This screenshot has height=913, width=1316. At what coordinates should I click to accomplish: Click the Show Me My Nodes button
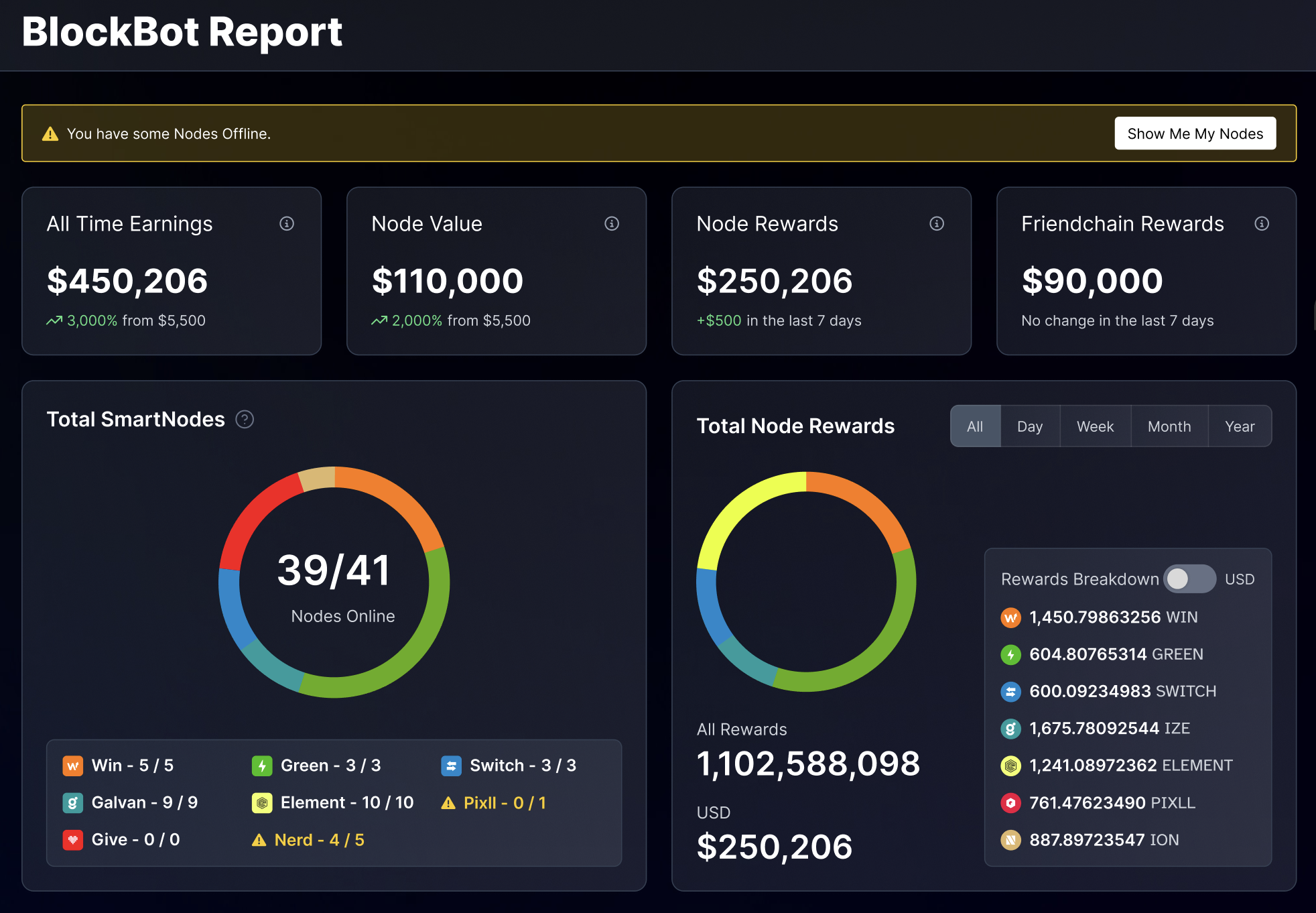click(1195, 133)
